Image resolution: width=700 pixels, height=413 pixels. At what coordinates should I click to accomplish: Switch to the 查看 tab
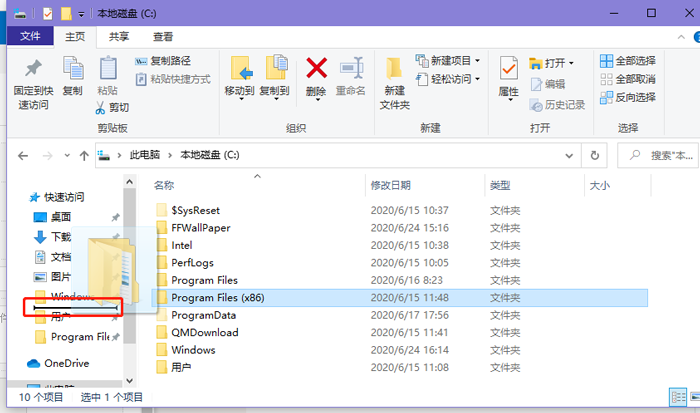(x=162, y=37)
